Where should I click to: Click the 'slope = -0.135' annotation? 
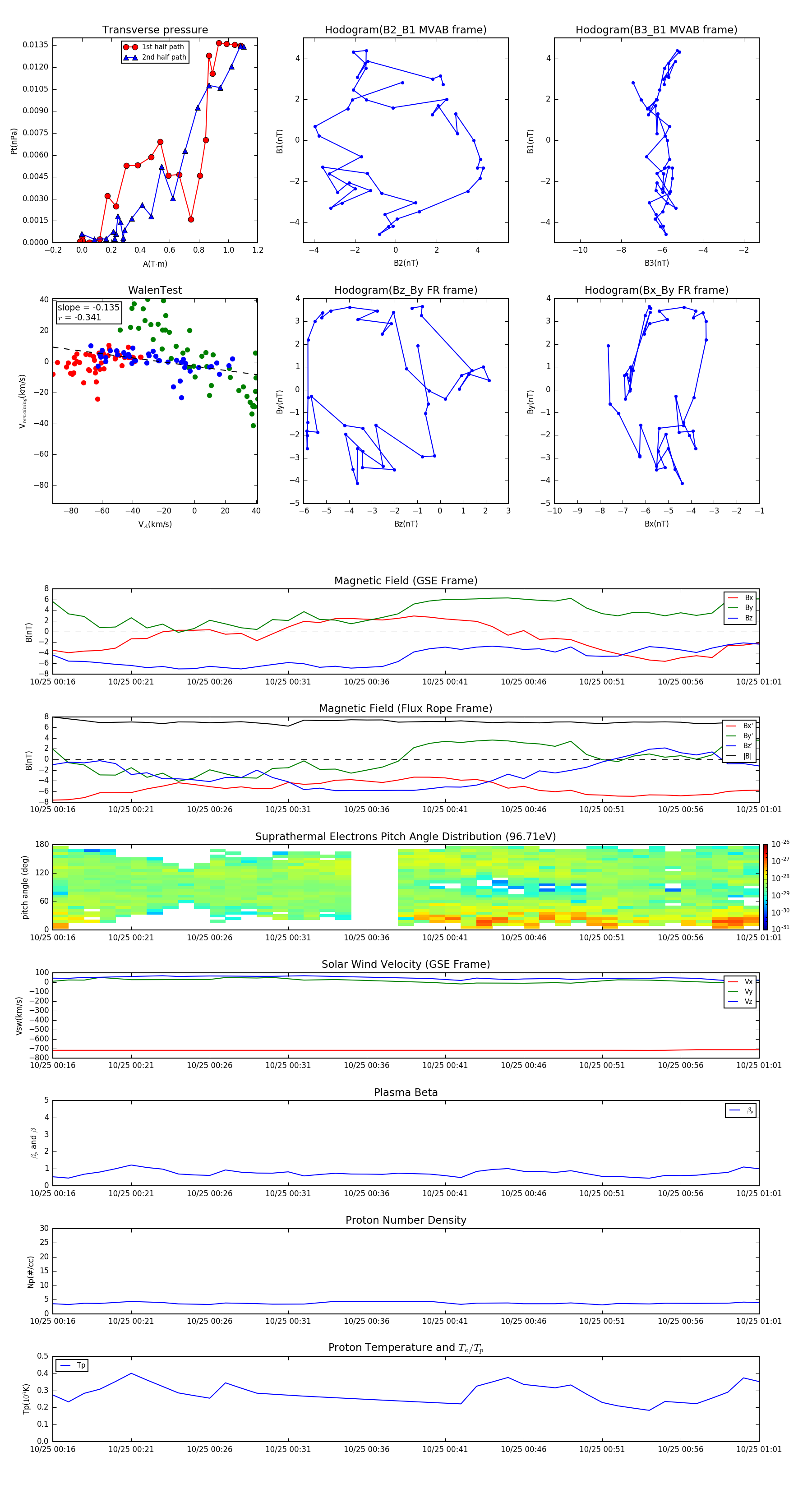pos(88,308)
